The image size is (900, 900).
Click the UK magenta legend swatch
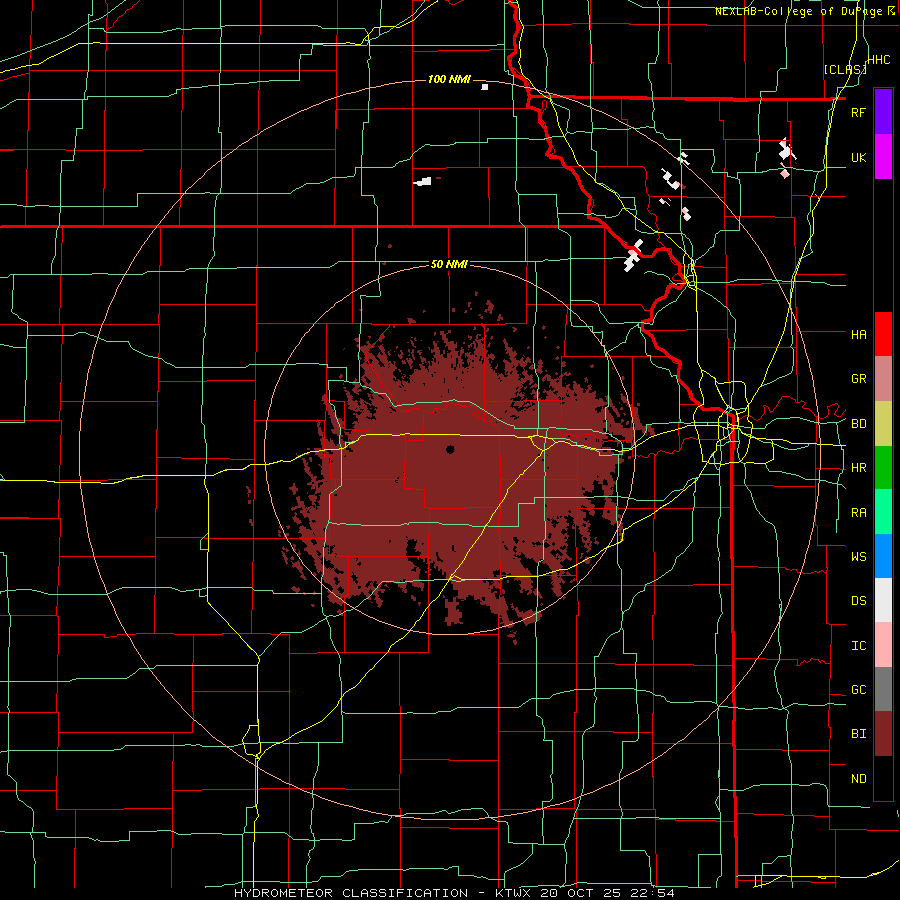[883, 157]
